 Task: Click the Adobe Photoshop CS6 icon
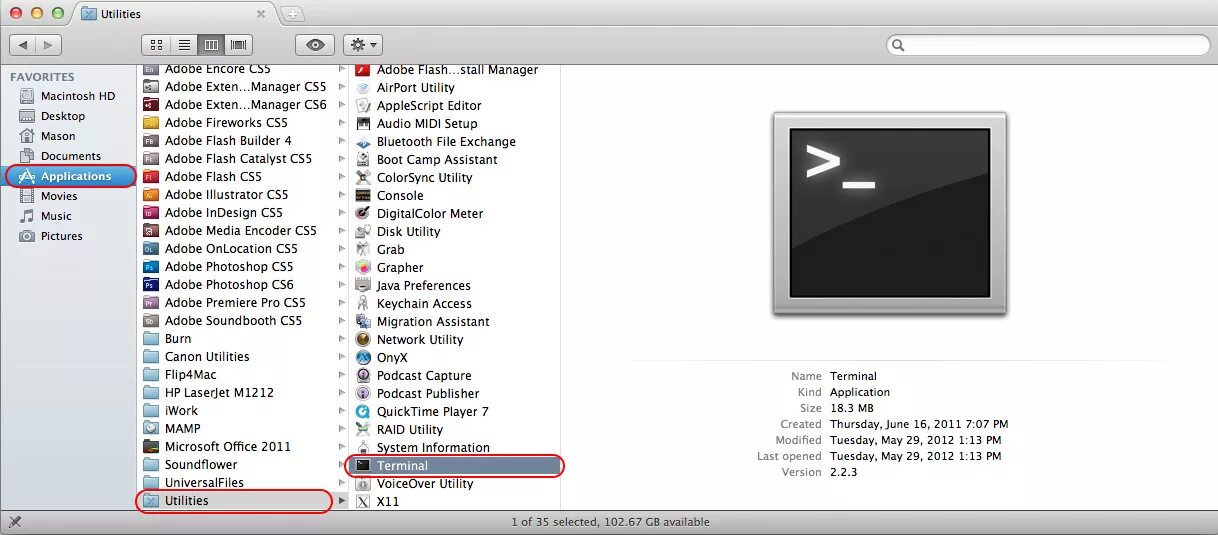[x=151, y=285]
